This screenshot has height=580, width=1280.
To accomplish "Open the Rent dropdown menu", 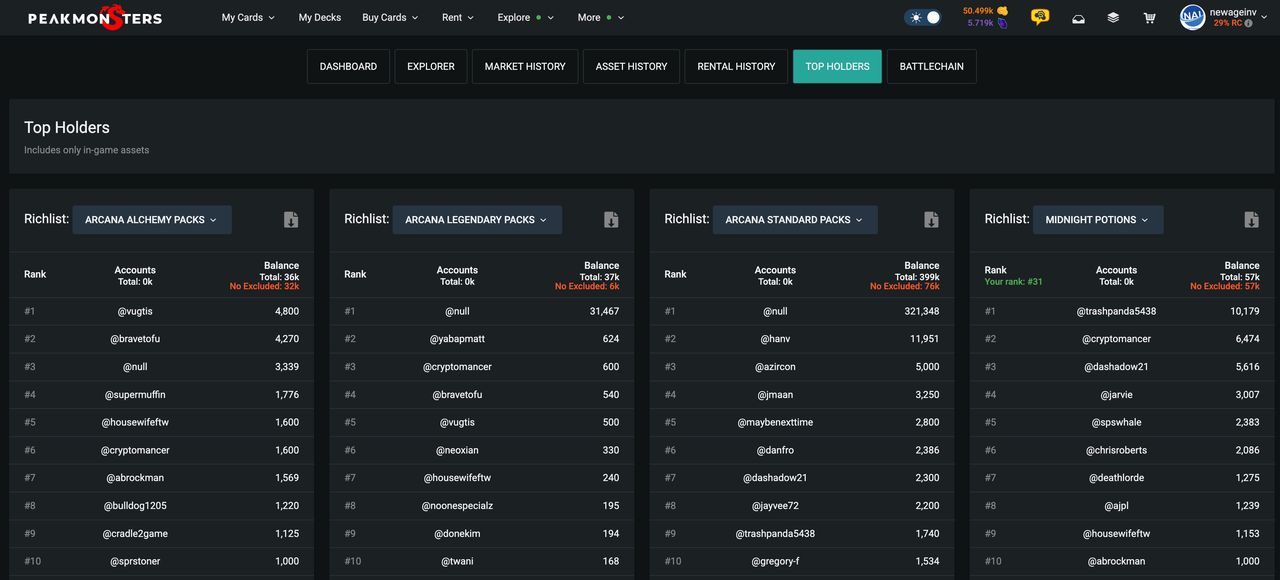I will click(458, 18).
